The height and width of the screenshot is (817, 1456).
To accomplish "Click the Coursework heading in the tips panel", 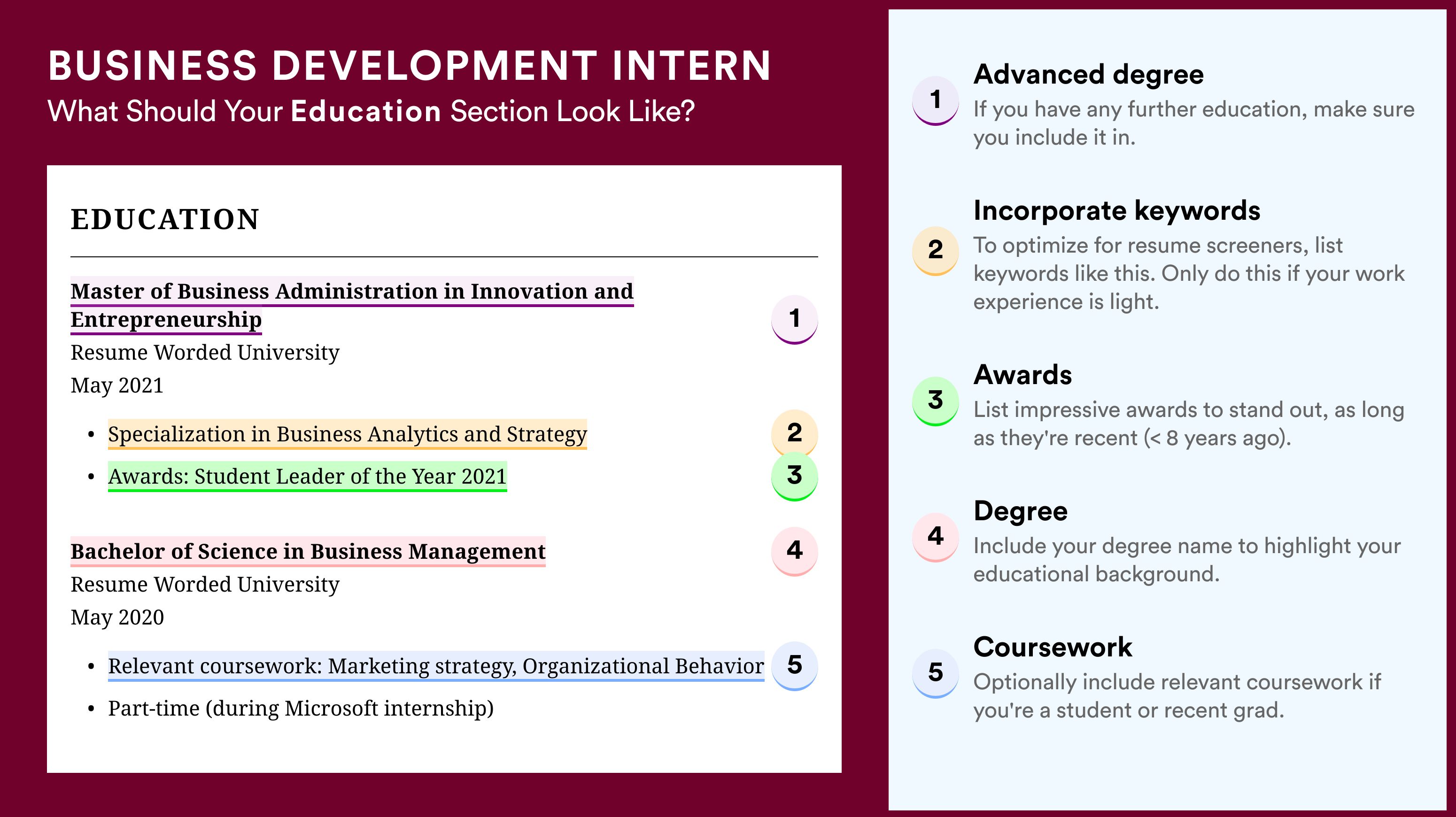I will point(1053,647).
